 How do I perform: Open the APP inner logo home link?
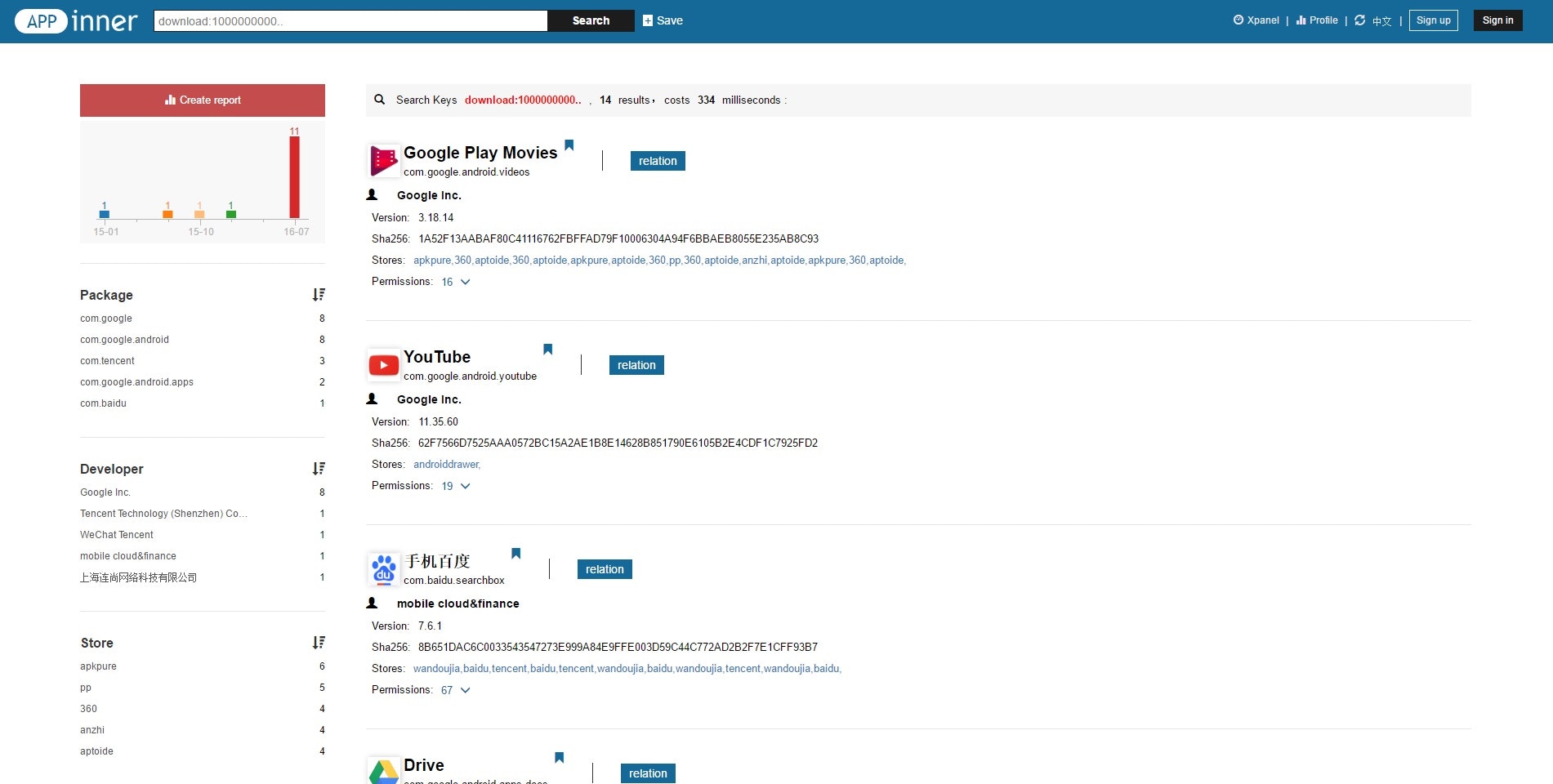(x=76, y=20)
